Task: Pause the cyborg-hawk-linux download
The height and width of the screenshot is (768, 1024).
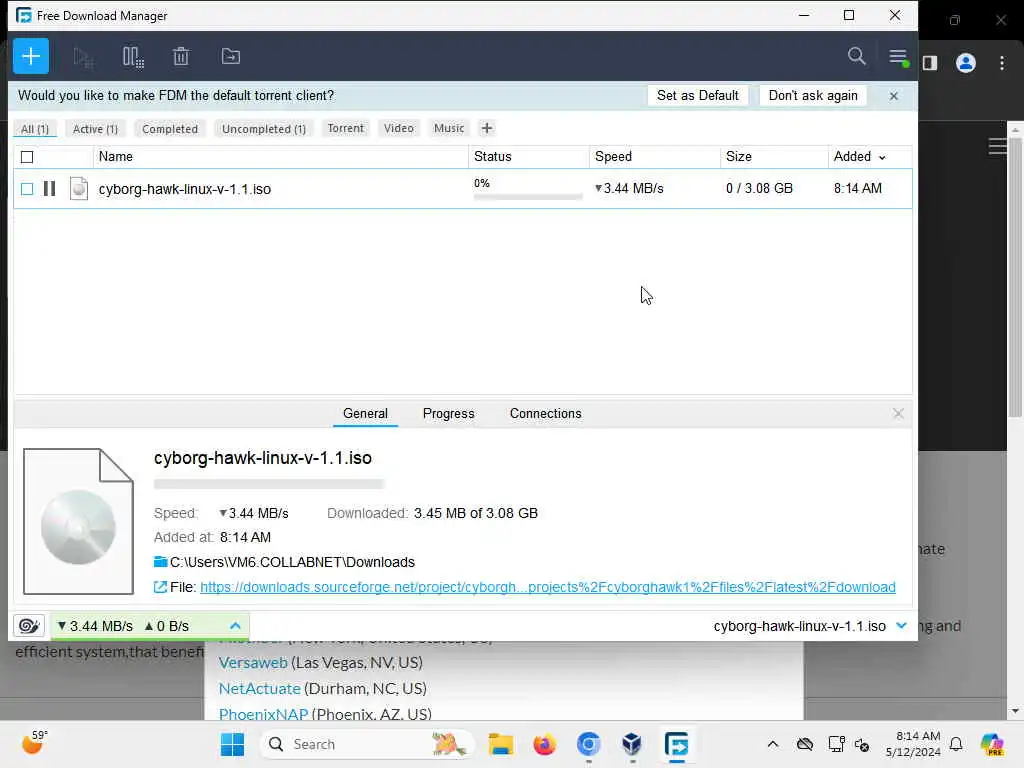Action: (49, 189)
